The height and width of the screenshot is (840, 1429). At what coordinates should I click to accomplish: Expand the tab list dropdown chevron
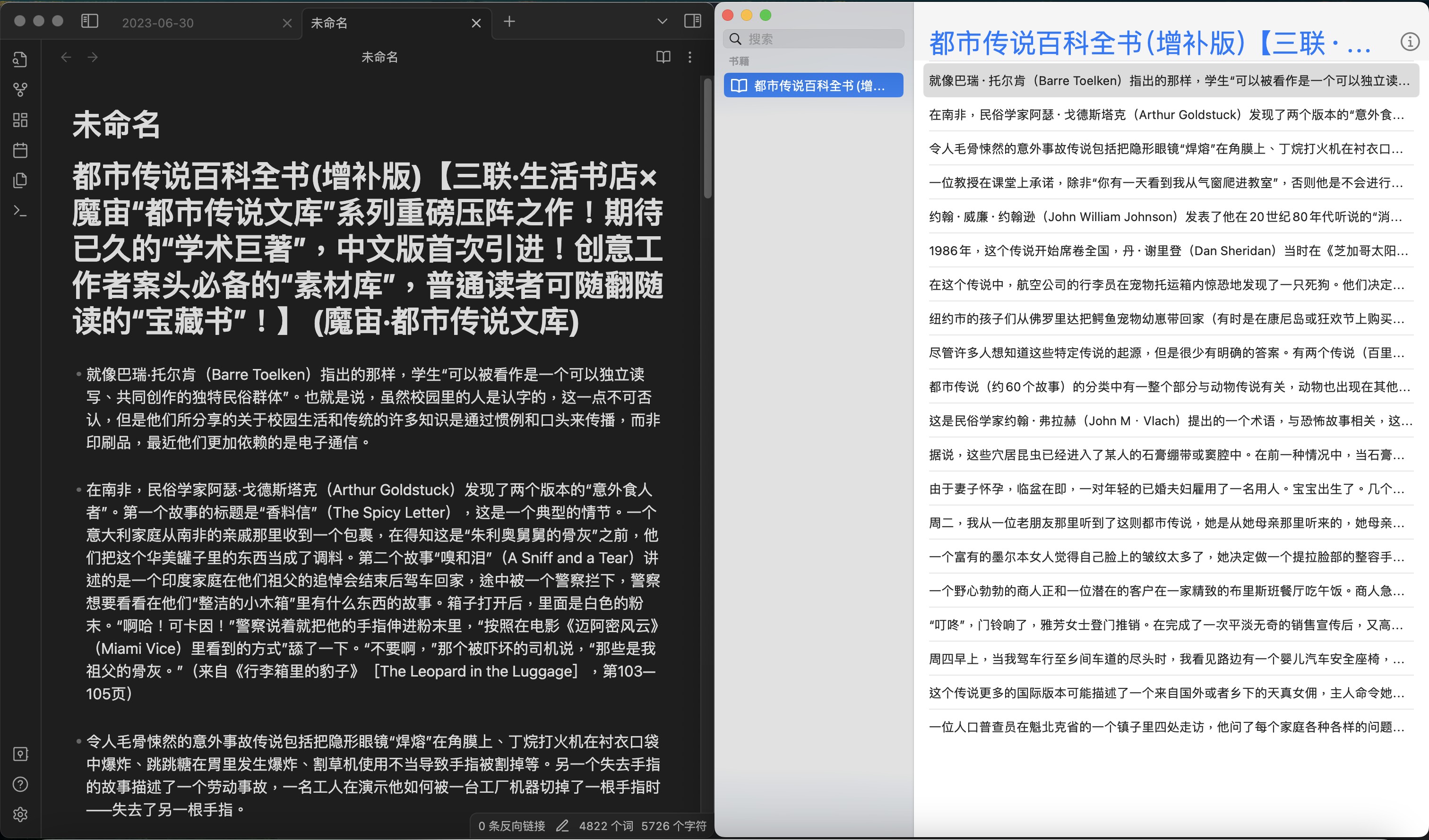click(x=662, y=22)
